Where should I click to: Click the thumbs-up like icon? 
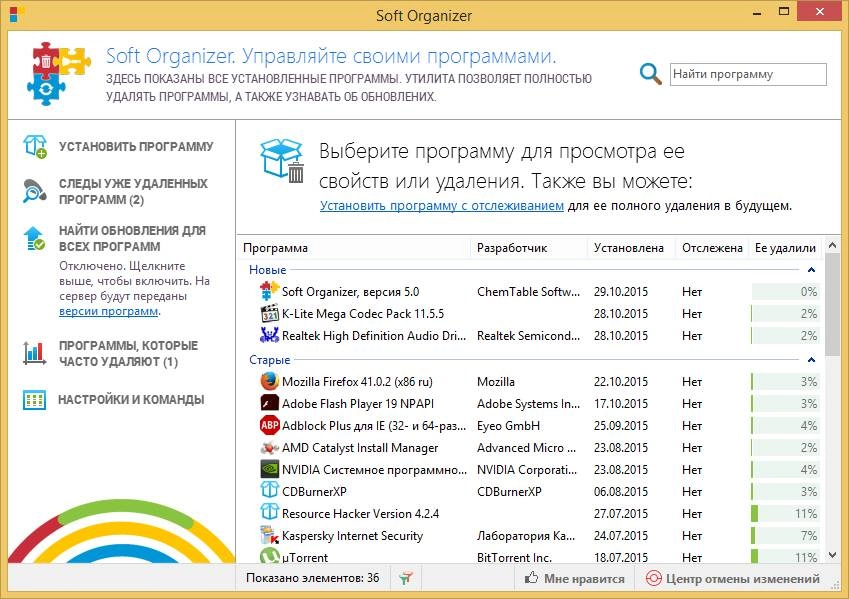[x=531, y=578]
